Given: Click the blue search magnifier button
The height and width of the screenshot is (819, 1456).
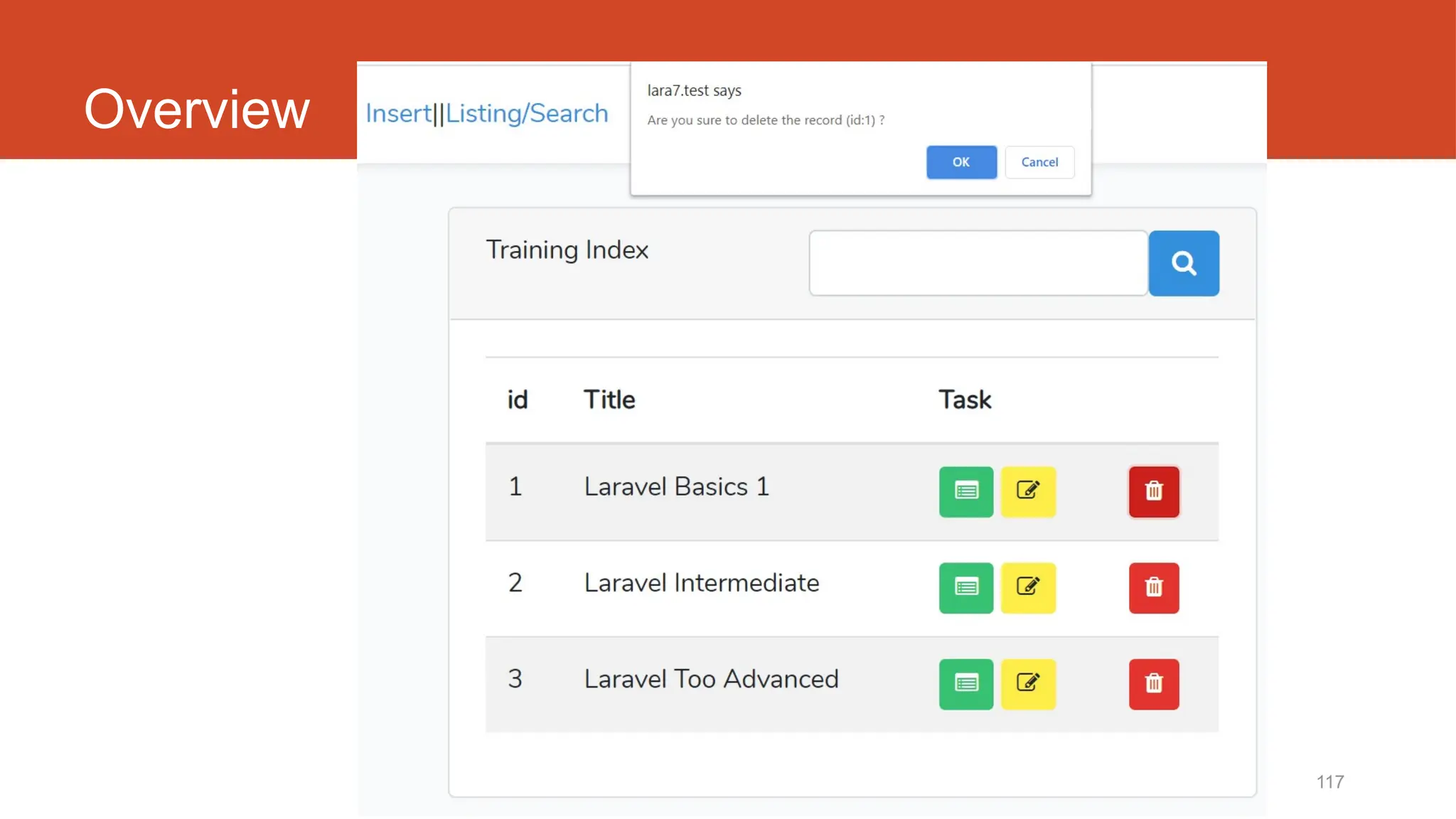Looking at the screenshot, I should click(x=1184, y=263).
